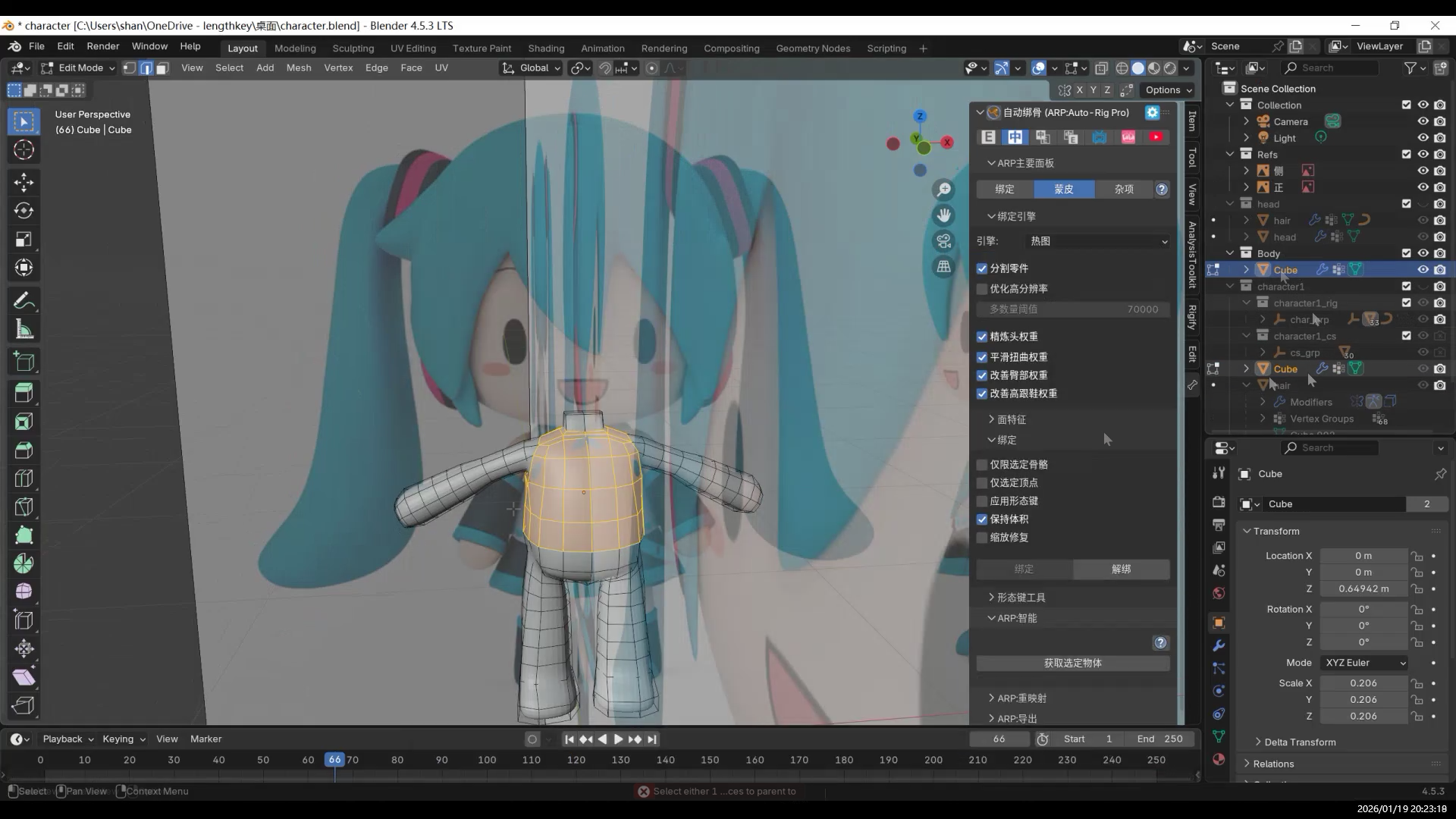This screenshot has width=1456, height=819.
Task: Click the 解绑 button
Action: click(x=1121, y=569)
